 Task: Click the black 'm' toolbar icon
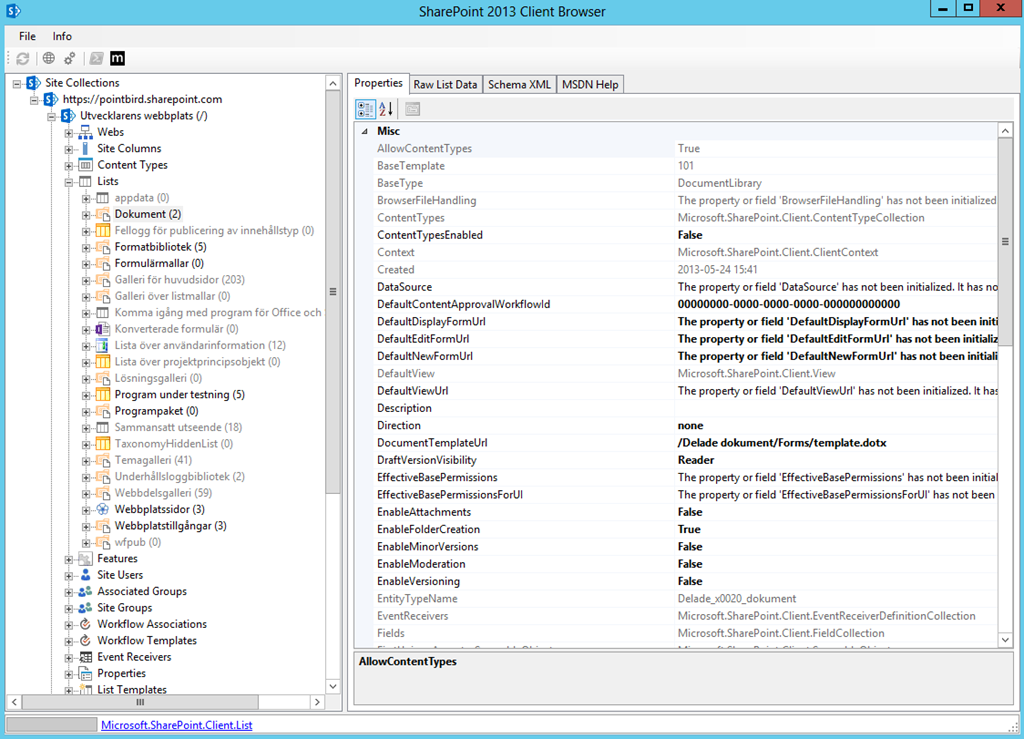(x=117, y=59)
